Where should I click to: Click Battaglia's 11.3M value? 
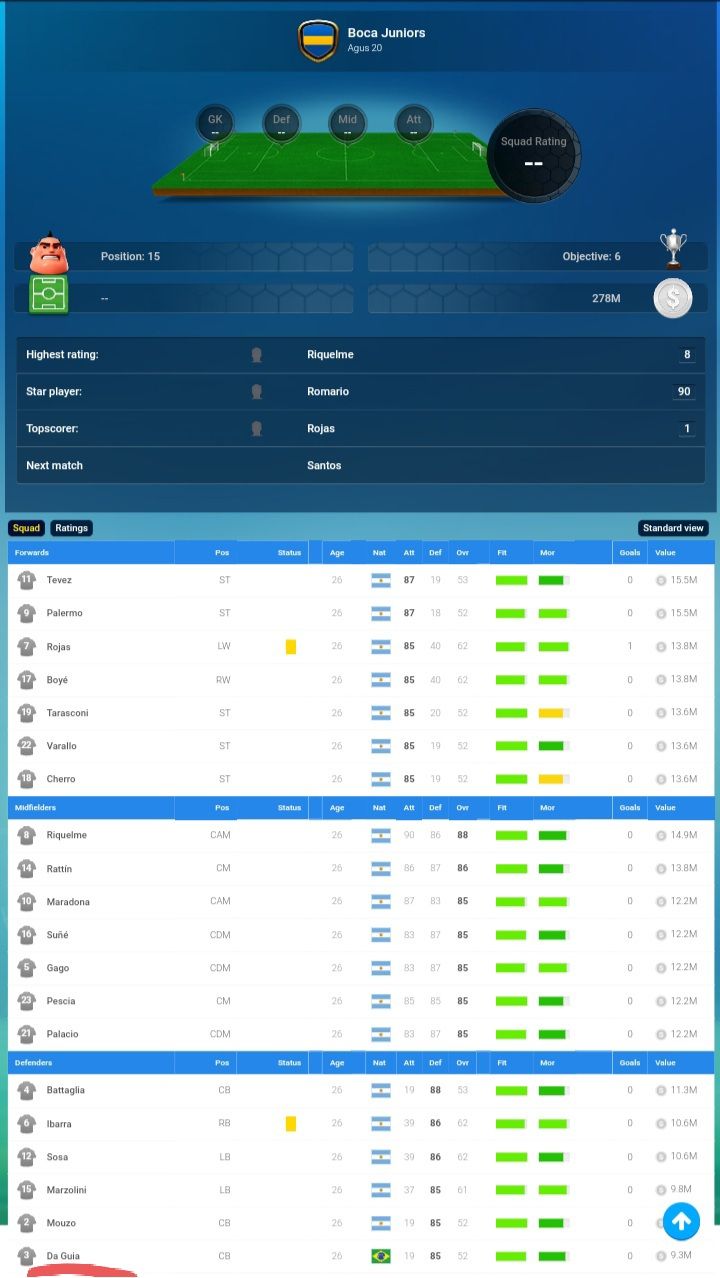(x=684, y=1091)
